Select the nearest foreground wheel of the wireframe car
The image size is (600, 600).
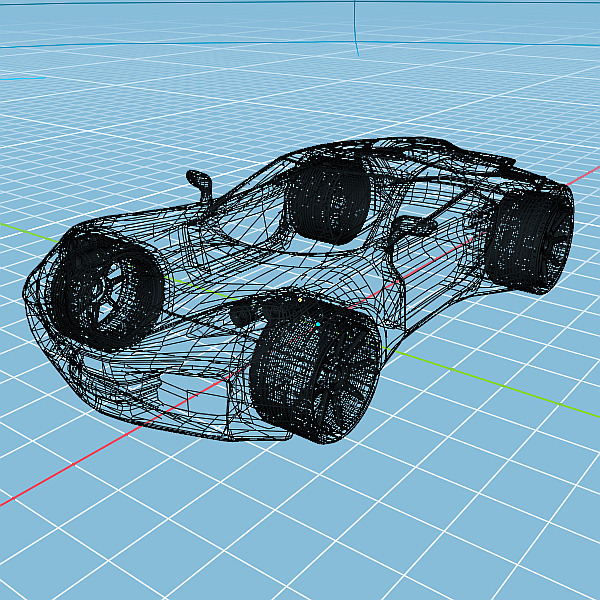316,371
